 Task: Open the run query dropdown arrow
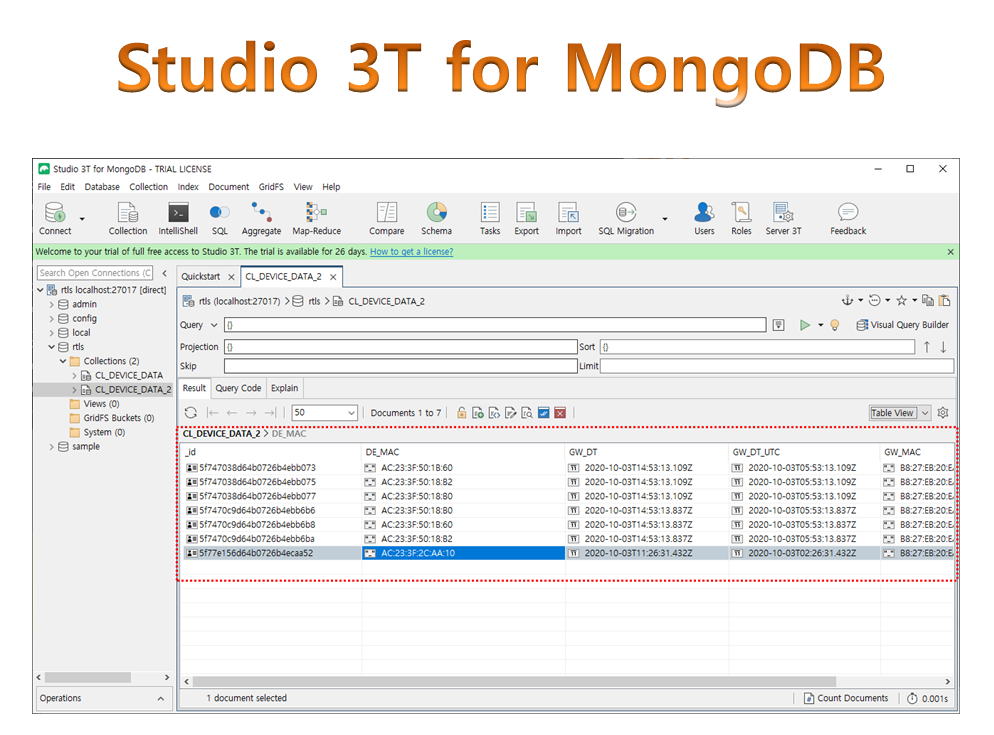point(820,325)
